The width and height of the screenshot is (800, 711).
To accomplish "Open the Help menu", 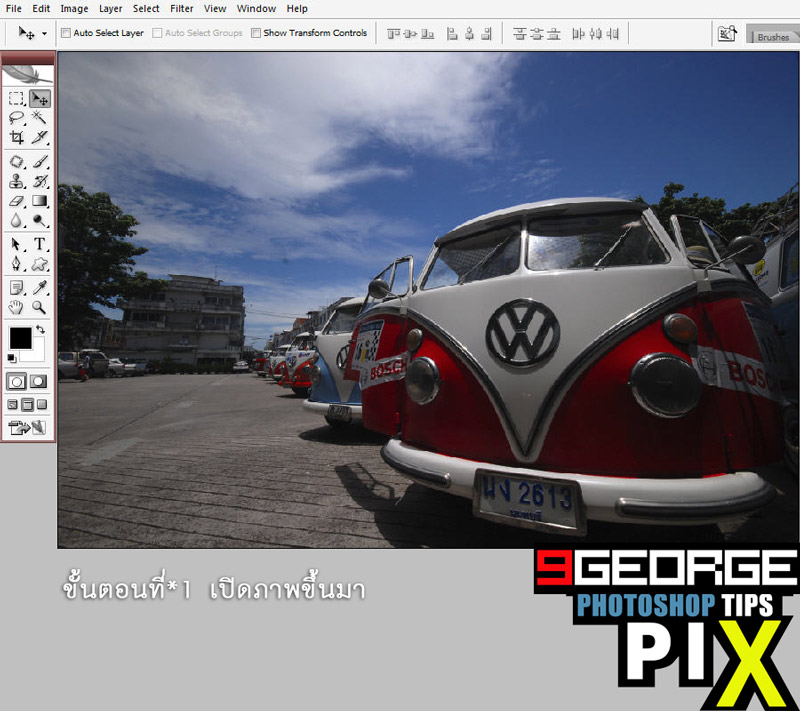I will pos(297,9).
